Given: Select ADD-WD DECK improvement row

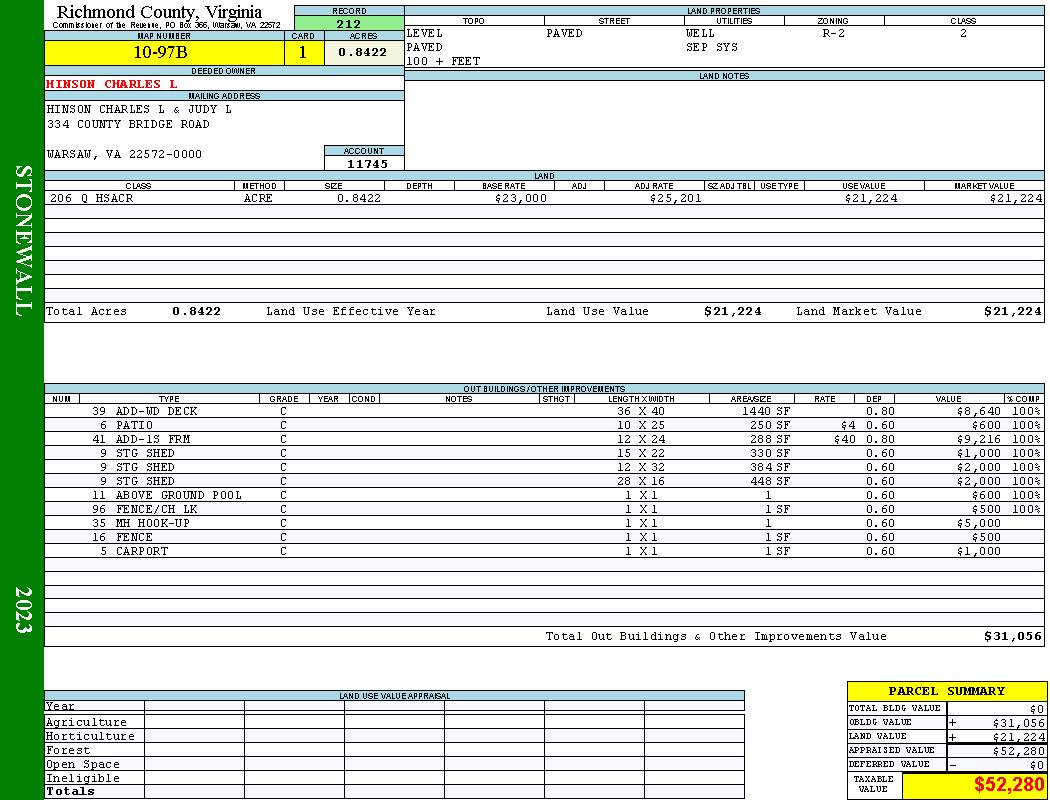Looking at the screenshot, I should (544, 411).
